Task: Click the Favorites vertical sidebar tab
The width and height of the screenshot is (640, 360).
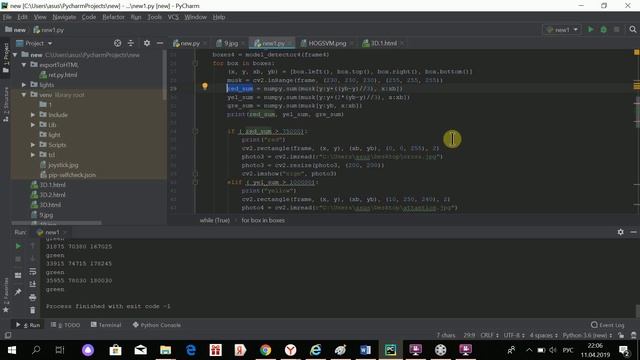Action: point(6,295)
